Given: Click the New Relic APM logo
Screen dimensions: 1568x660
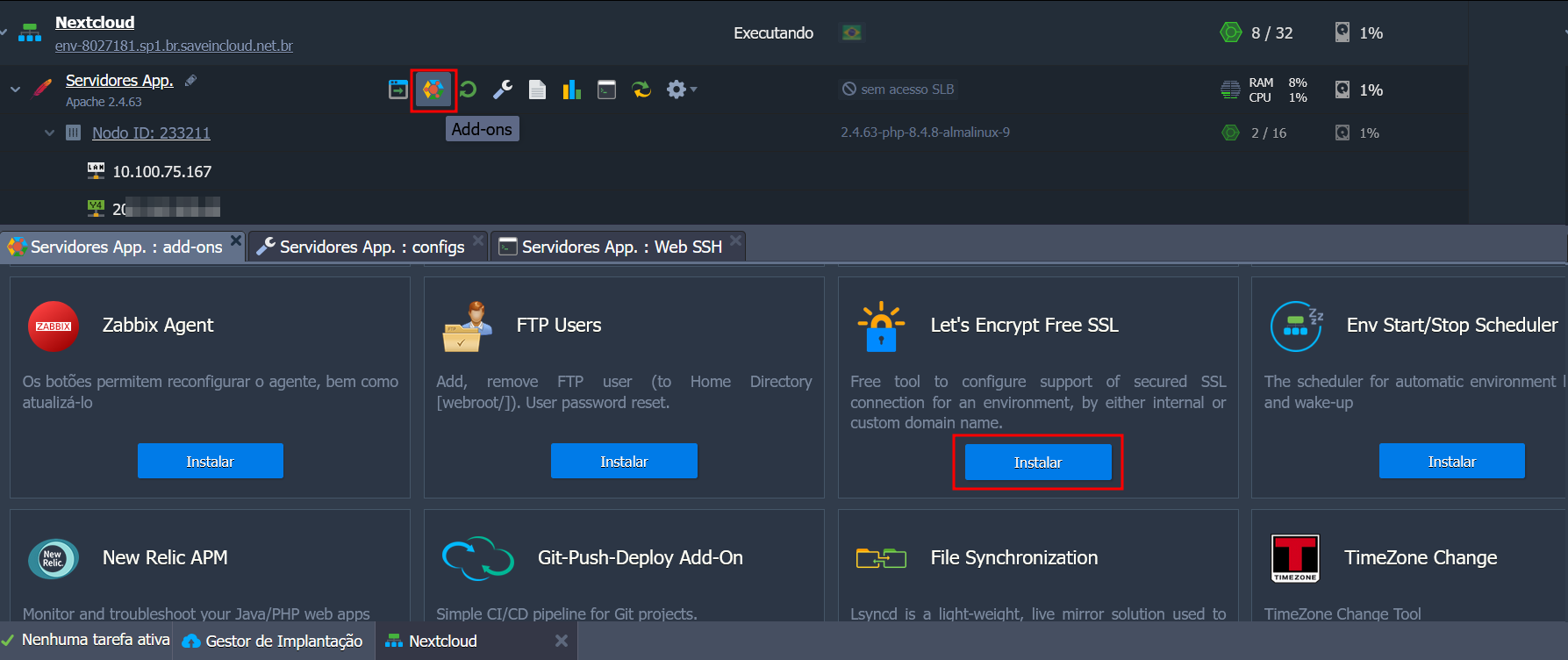Looking at the screenshot, I should coord(54,559).
